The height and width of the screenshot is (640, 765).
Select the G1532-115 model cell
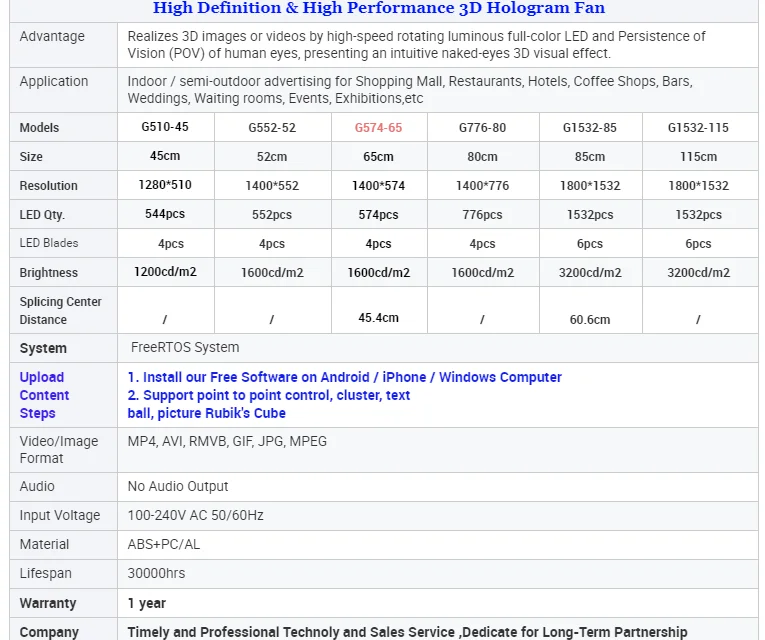click(698, 128)
